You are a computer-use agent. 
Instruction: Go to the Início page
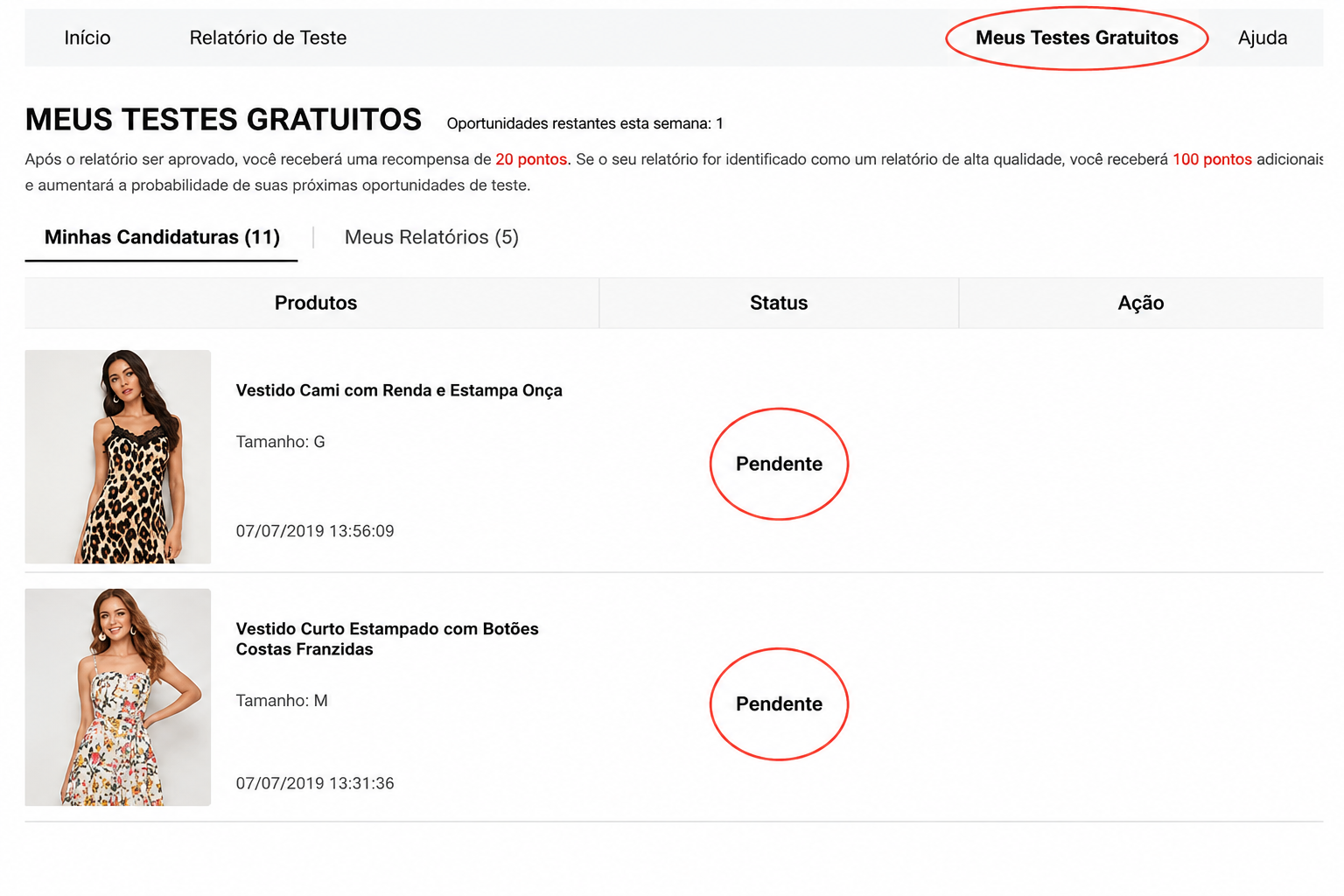tap(87, 38)
